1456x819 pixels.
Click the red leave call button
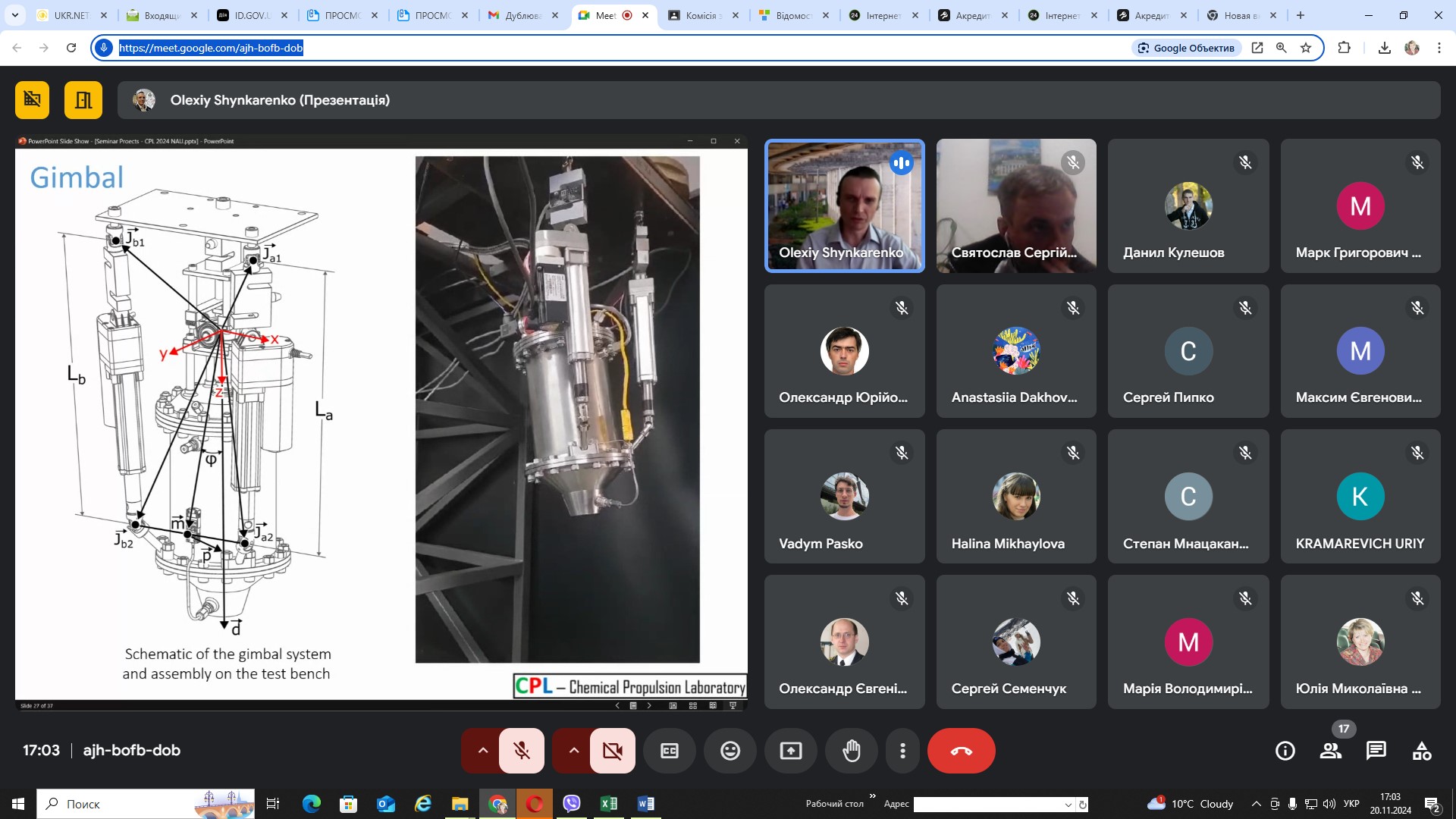tap(961, 751)
